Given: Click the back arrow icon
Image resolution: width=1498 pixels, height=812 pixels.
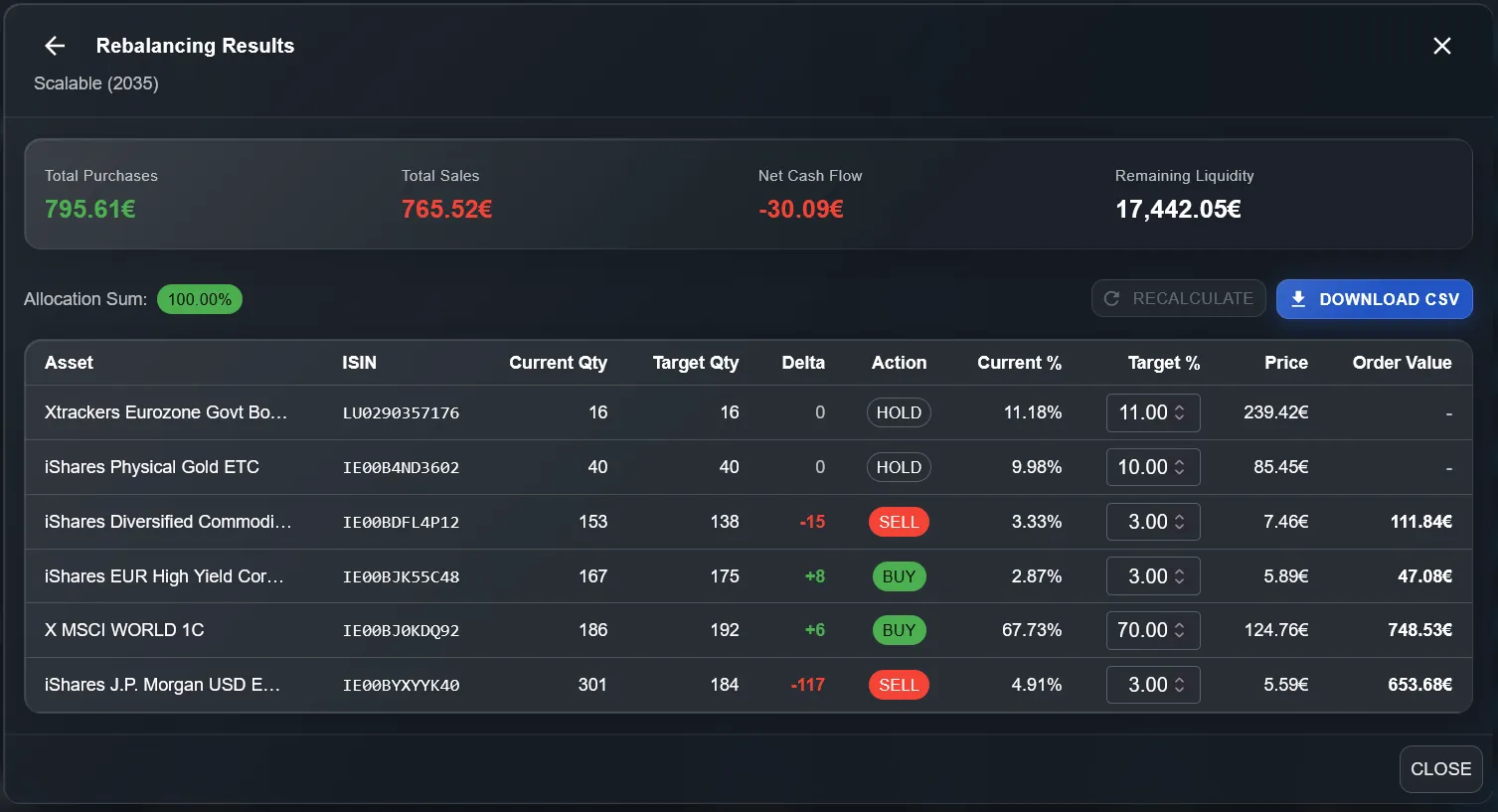Looking at the screenshot, I should pyautogui.click(x=55, y=46).
